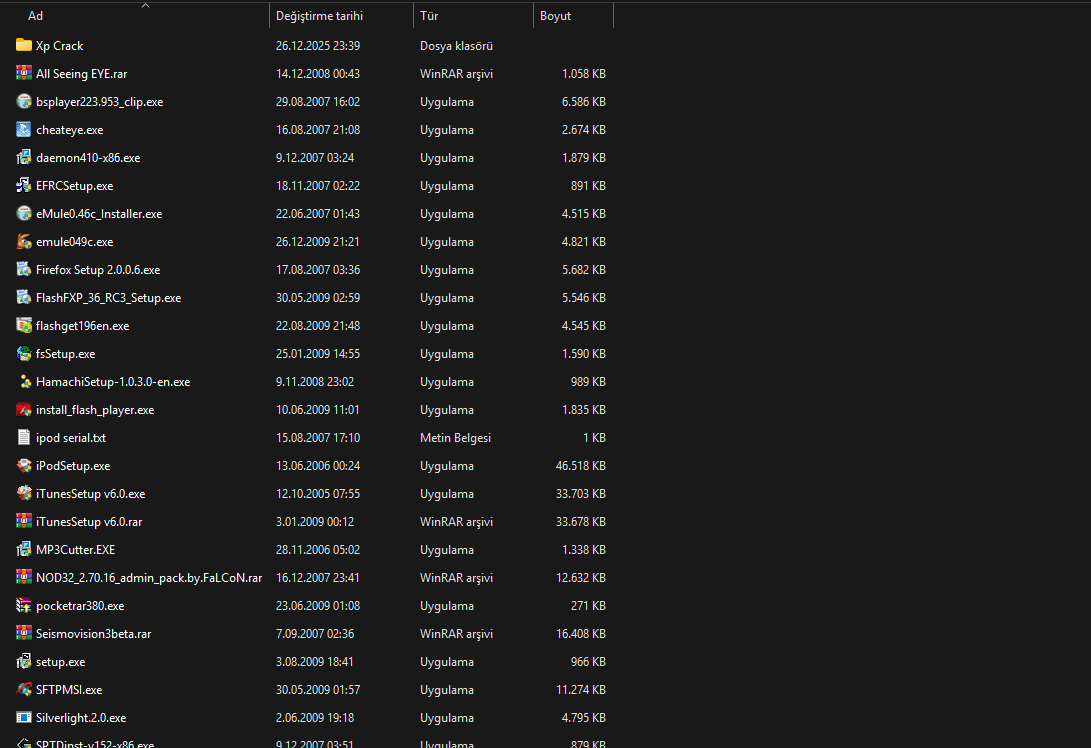1091x748 pixels.
Task: Select file name EFRCSetup.exe
Action: point(74,186)
